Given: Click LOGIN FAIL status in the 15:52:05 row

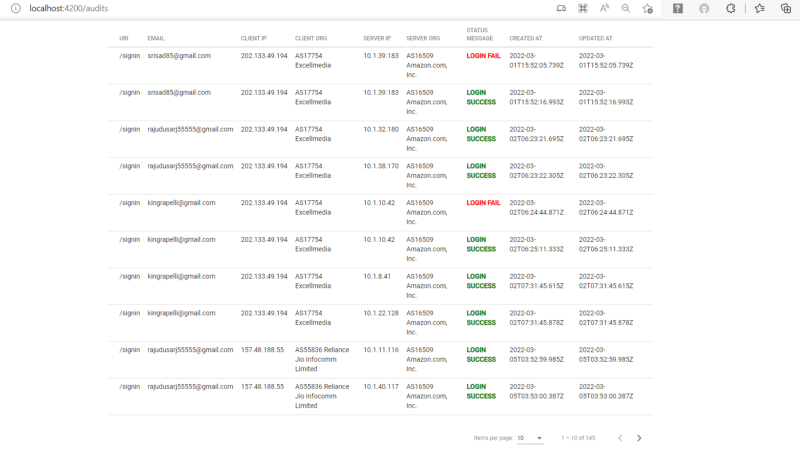Looking at the screenshot, I should click(x=483, y=56).
